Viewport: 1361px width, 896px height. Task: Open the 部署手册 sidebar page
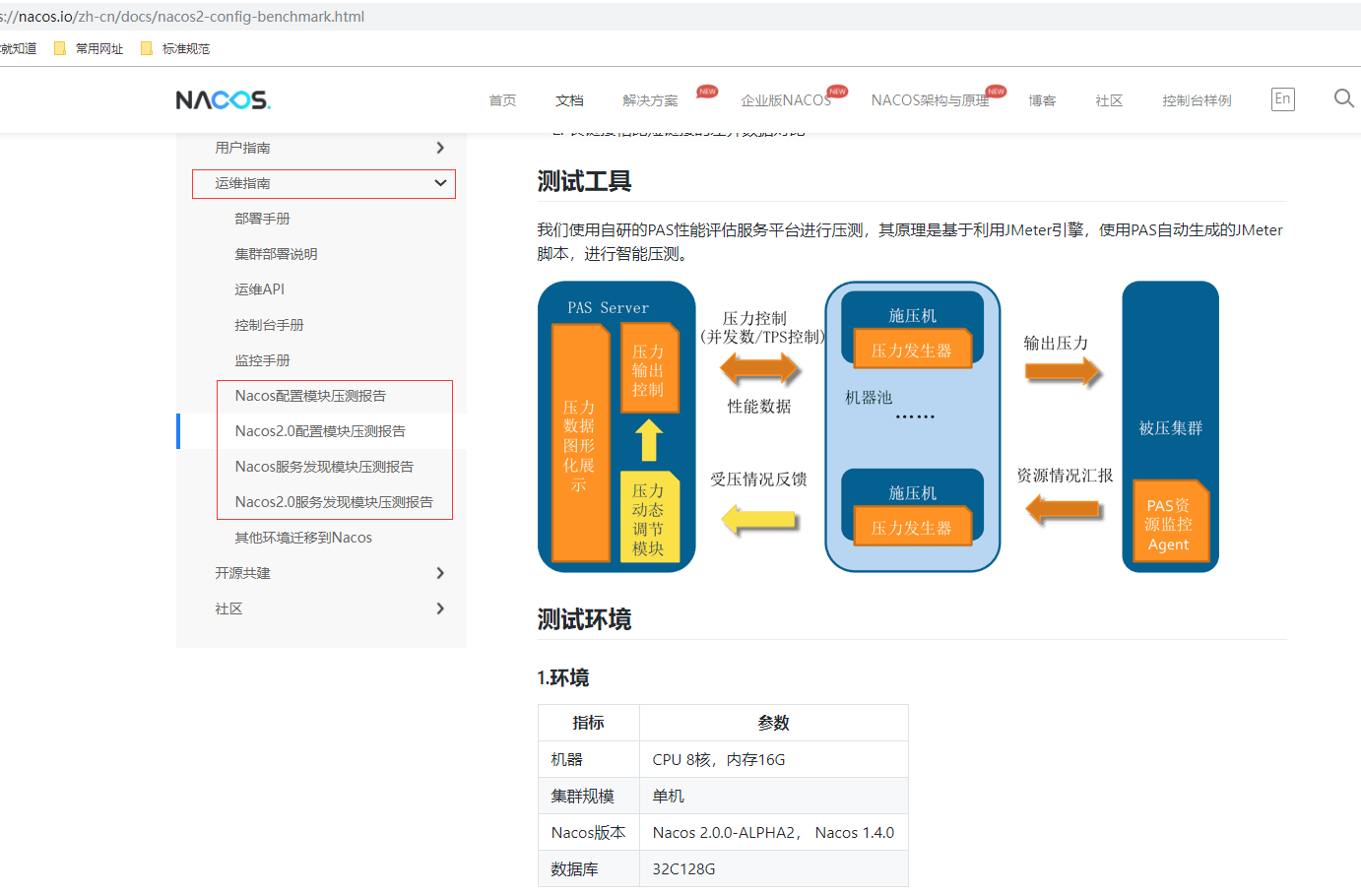[262, 219]
